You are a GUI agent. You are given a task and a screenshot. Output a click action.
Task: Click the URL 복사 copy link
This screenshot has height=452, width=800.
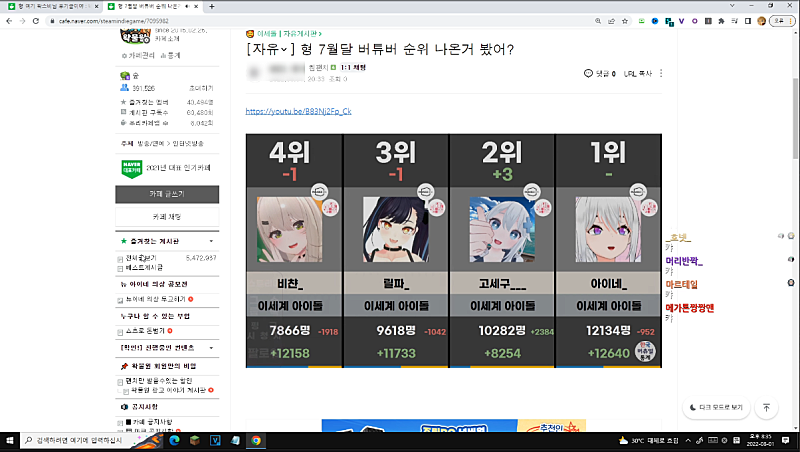(x=638, y=73)
